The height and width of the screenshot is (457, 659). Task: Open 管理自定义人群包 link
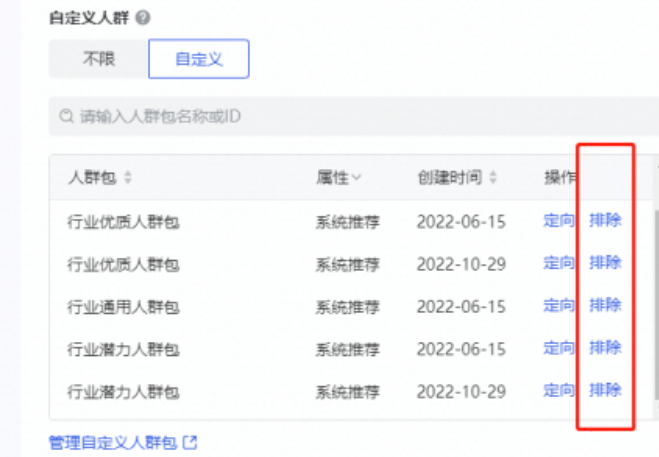tap(113, 443)
